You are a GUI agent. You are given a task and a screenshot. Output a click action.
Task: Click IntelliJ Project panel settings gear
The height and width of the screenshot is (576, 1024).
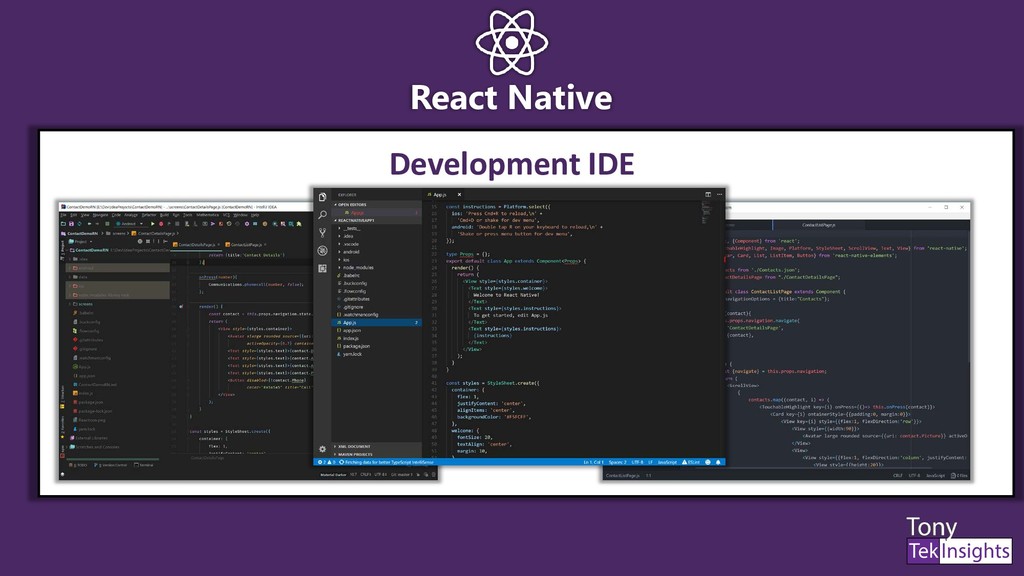140,242
